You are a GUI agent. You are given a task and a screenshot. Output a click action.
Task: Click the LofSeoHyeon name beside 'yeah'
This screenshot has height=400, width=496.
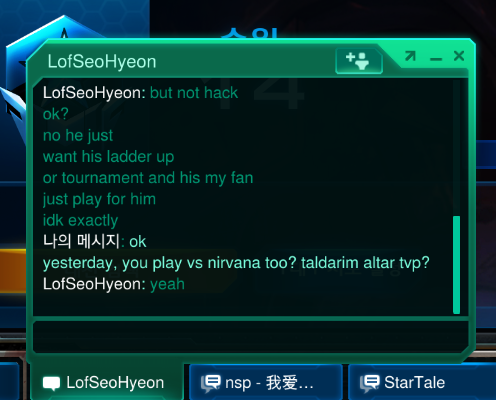[x=94, y=284]
